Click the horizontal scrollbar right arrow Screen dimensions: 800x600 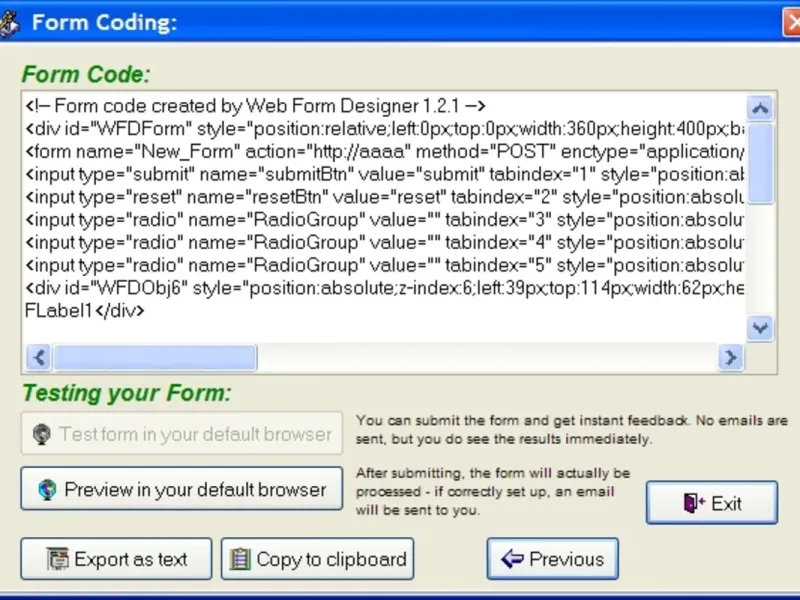click(731, 358)
